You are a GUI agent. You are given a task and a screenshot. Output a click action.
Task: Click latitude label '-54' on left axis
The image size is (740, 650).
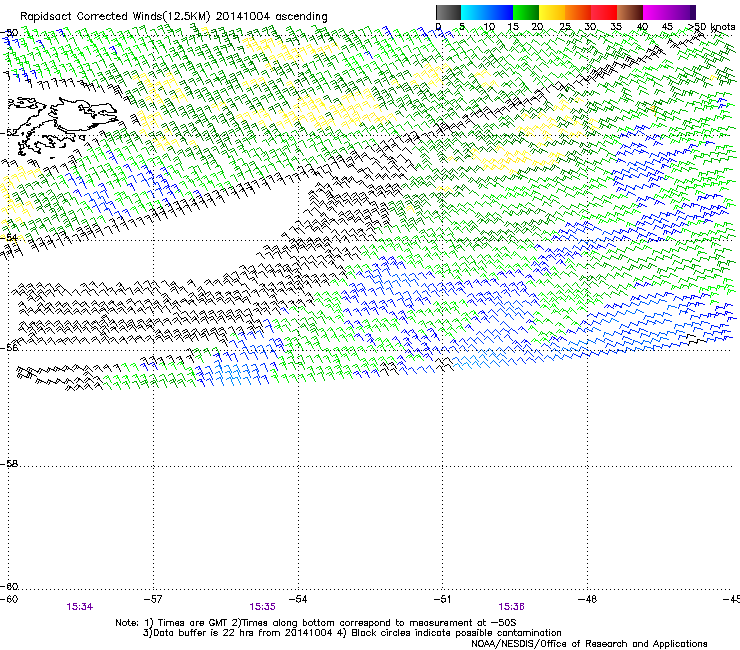coord(9,237)
